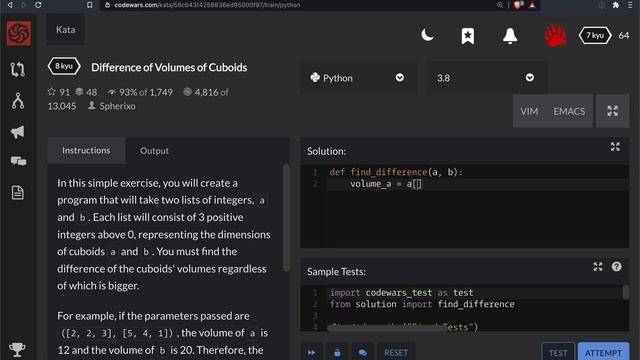Open the Kata menu item
640x360 pixels.
pos(65,29)
